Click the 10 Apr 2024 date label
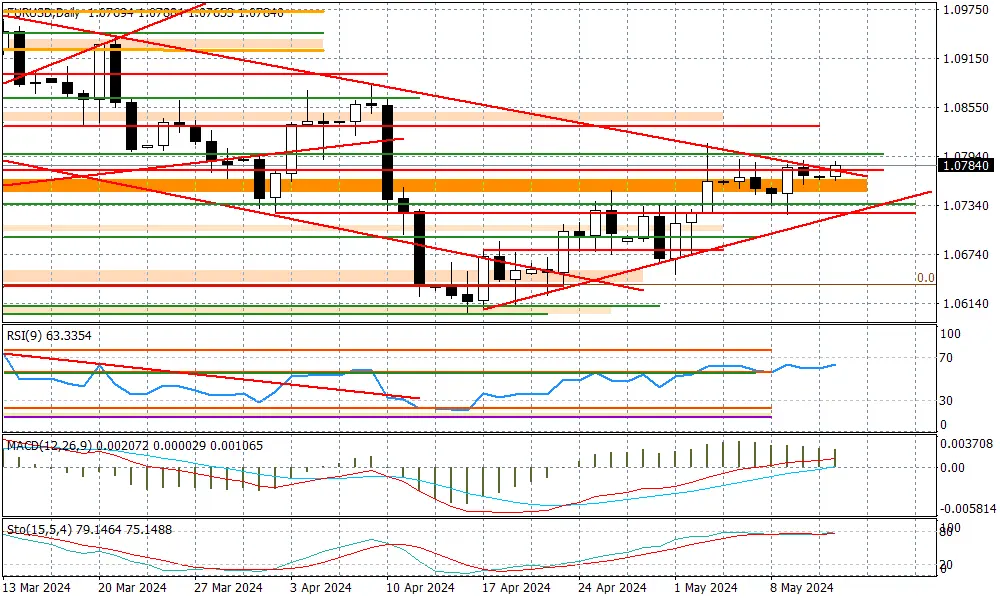Image resolution: width=1000 pixels, height=600 pixels. (x=421, y=588)
